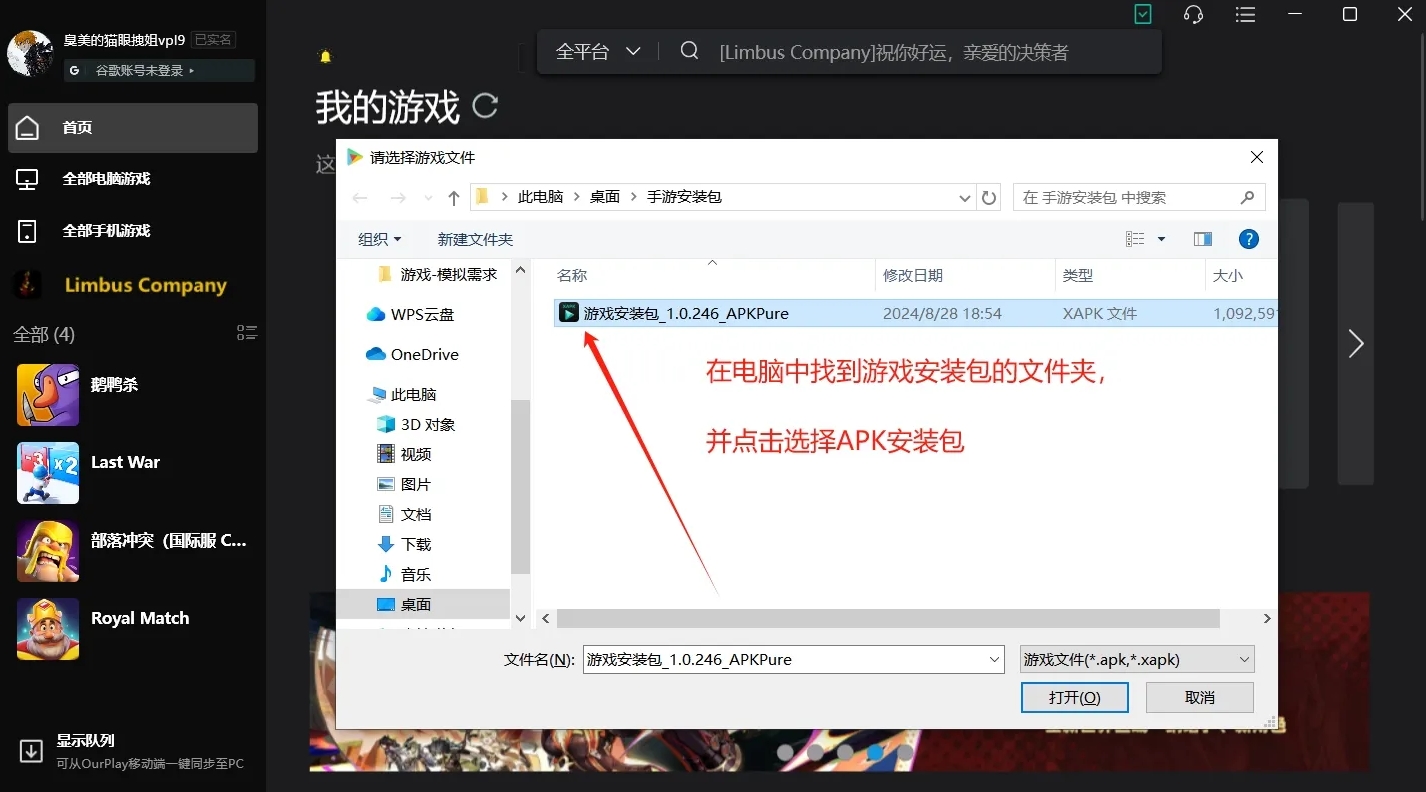
Task: Open 全部电脑游戏 in sidebar
Action: pyautogui.click(x=133, y=179)
